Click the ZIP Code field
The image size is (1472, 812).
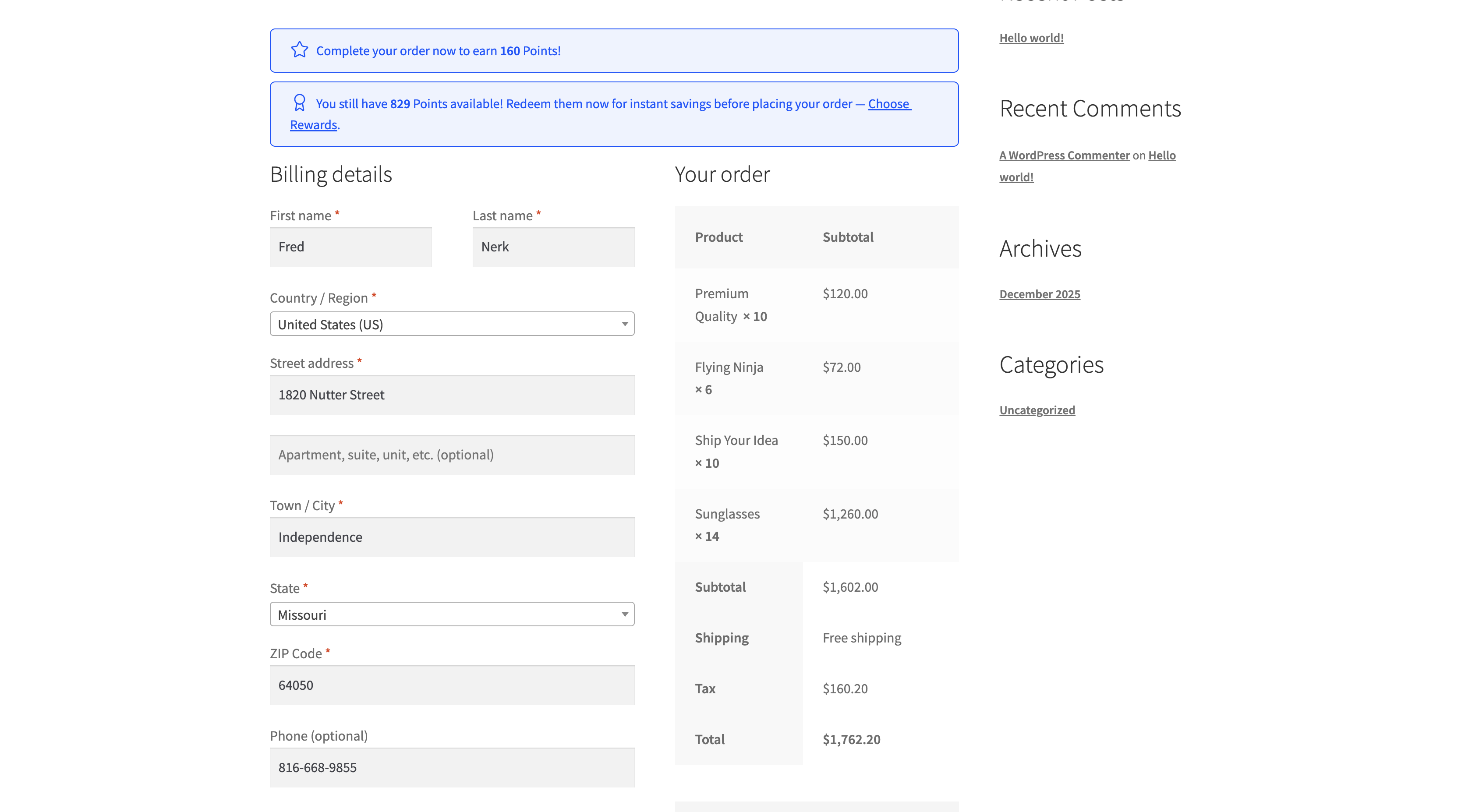tap(451, 685)
